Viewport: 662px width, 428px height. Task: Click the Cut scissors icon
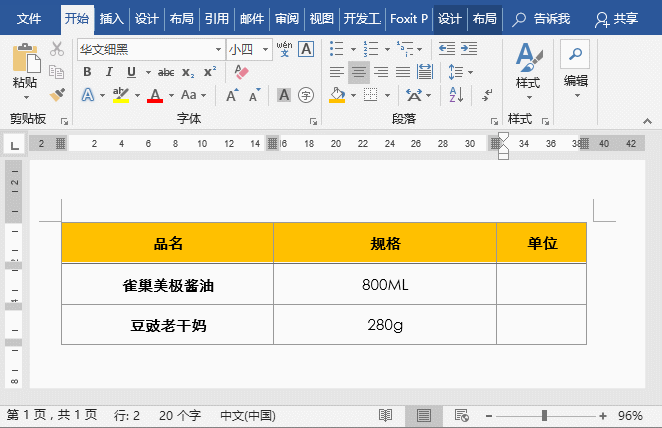(57, 49)
